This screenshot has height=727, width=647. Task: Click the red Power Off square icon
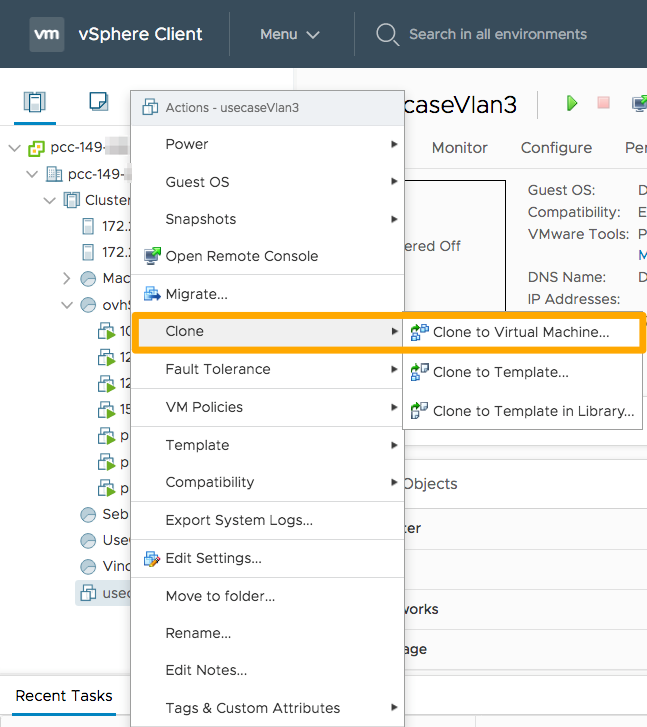pos(603,103)
